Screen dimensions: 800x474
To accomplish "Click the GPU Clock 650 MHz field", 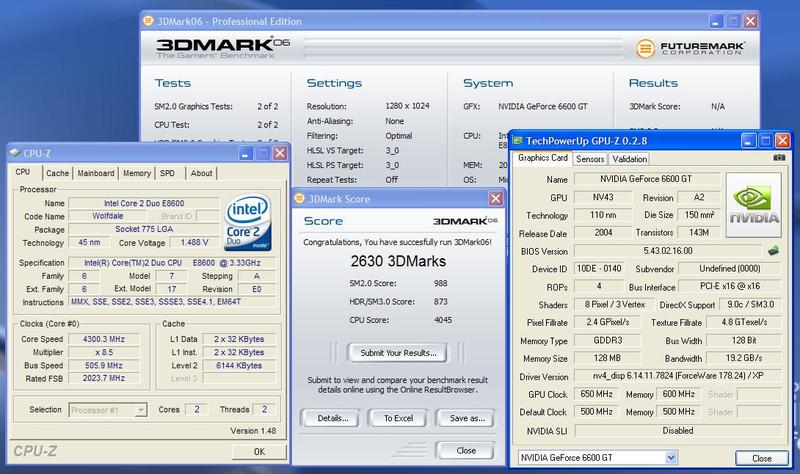I will point(596,394).
